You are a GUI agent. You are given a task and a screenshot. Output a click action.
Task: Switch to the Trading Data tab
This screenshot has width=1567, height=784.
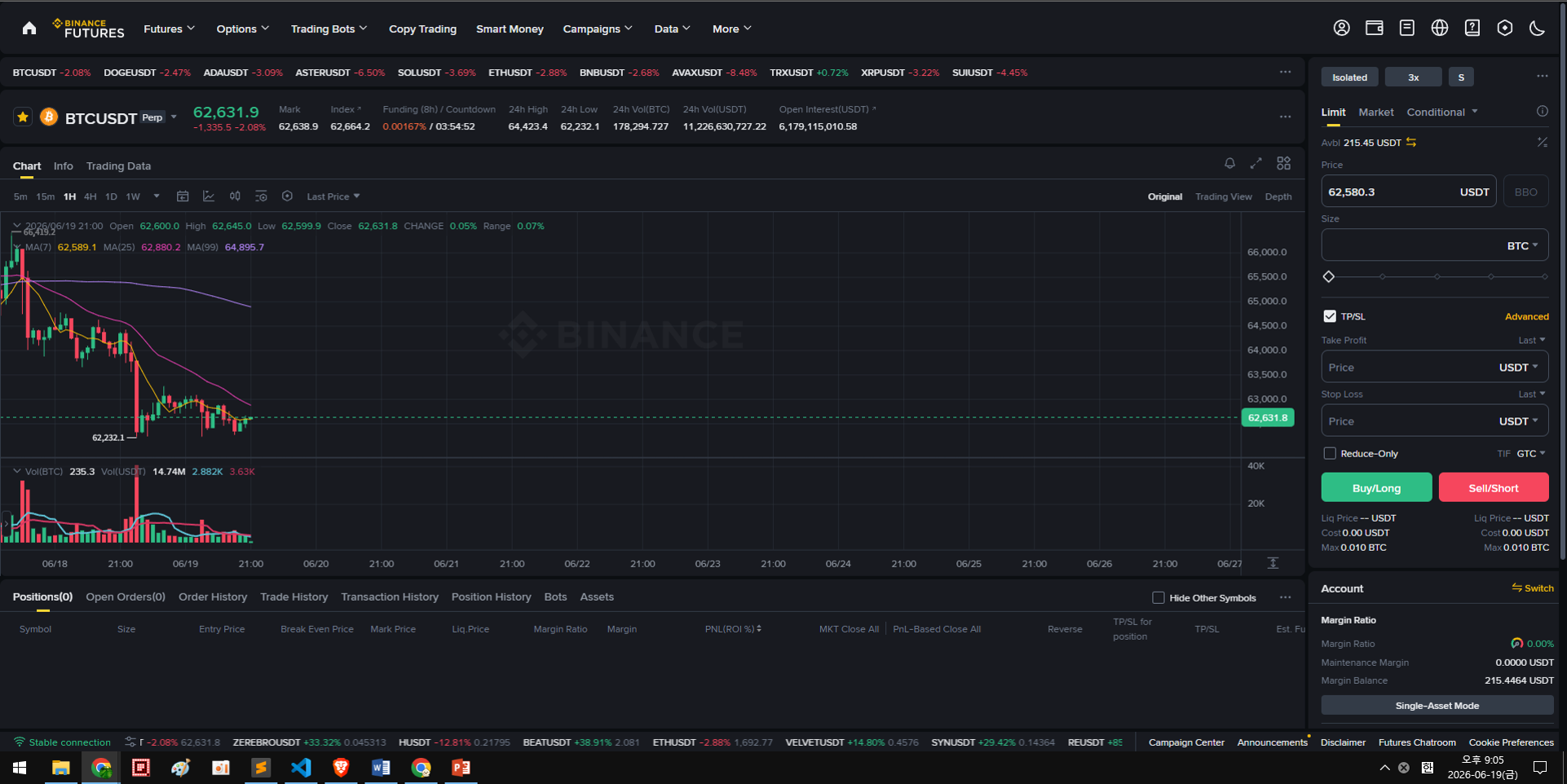(x=118, y=165)
